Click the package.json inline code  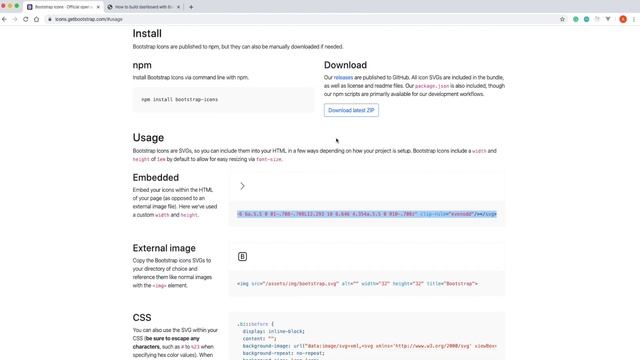point(432,86)
